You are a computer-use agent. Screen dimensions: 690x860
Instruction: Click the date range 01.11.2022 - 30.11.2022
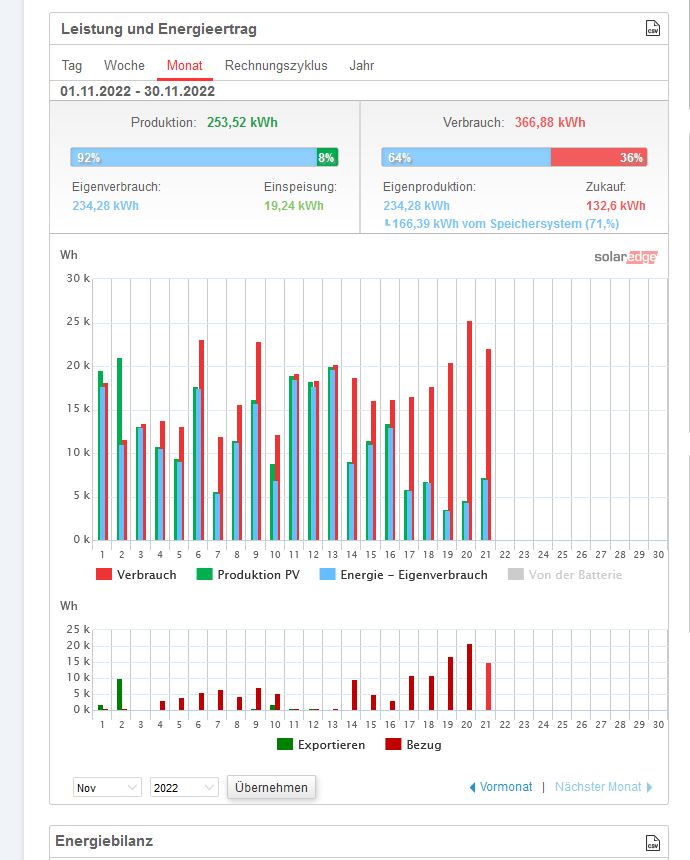click(x=137, y=91)
